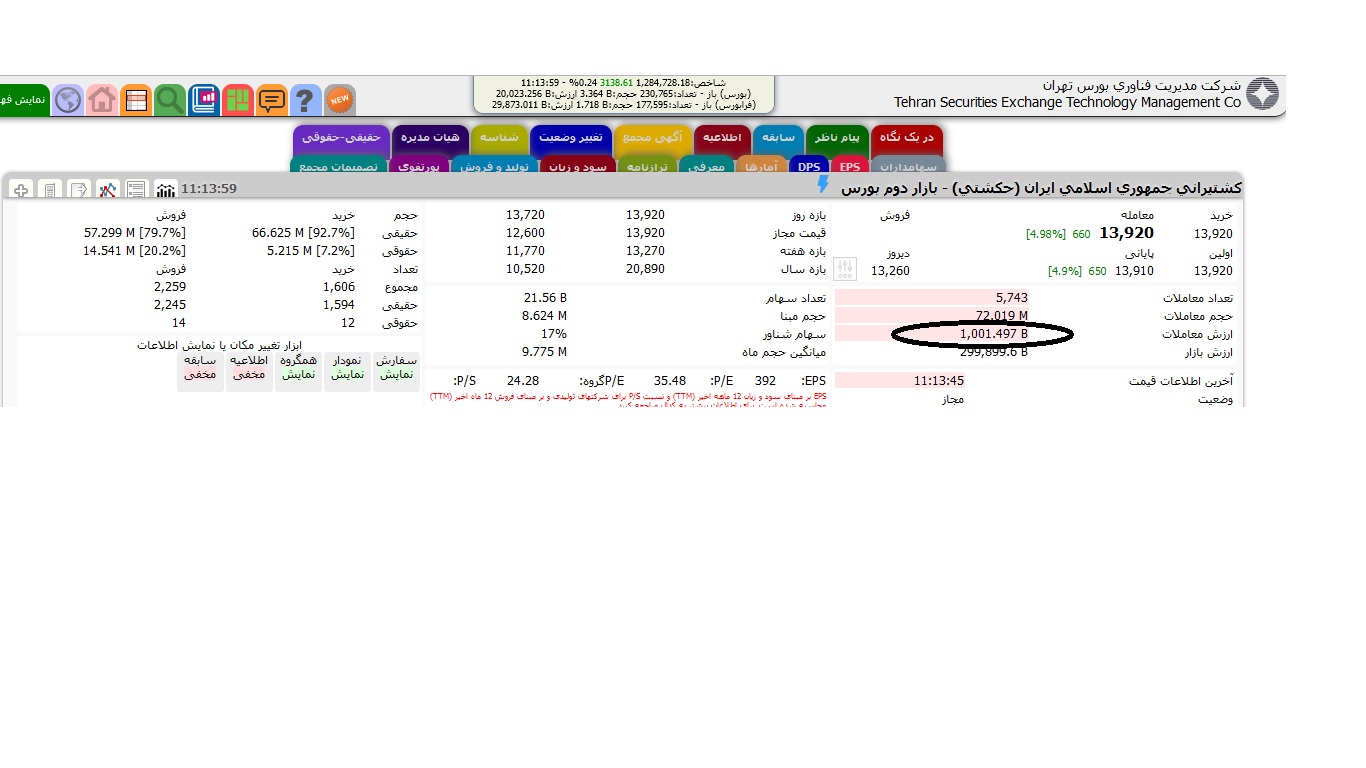1366x768 pixels.
Task: Go to the pink home icon
Action: click(102, 100)
